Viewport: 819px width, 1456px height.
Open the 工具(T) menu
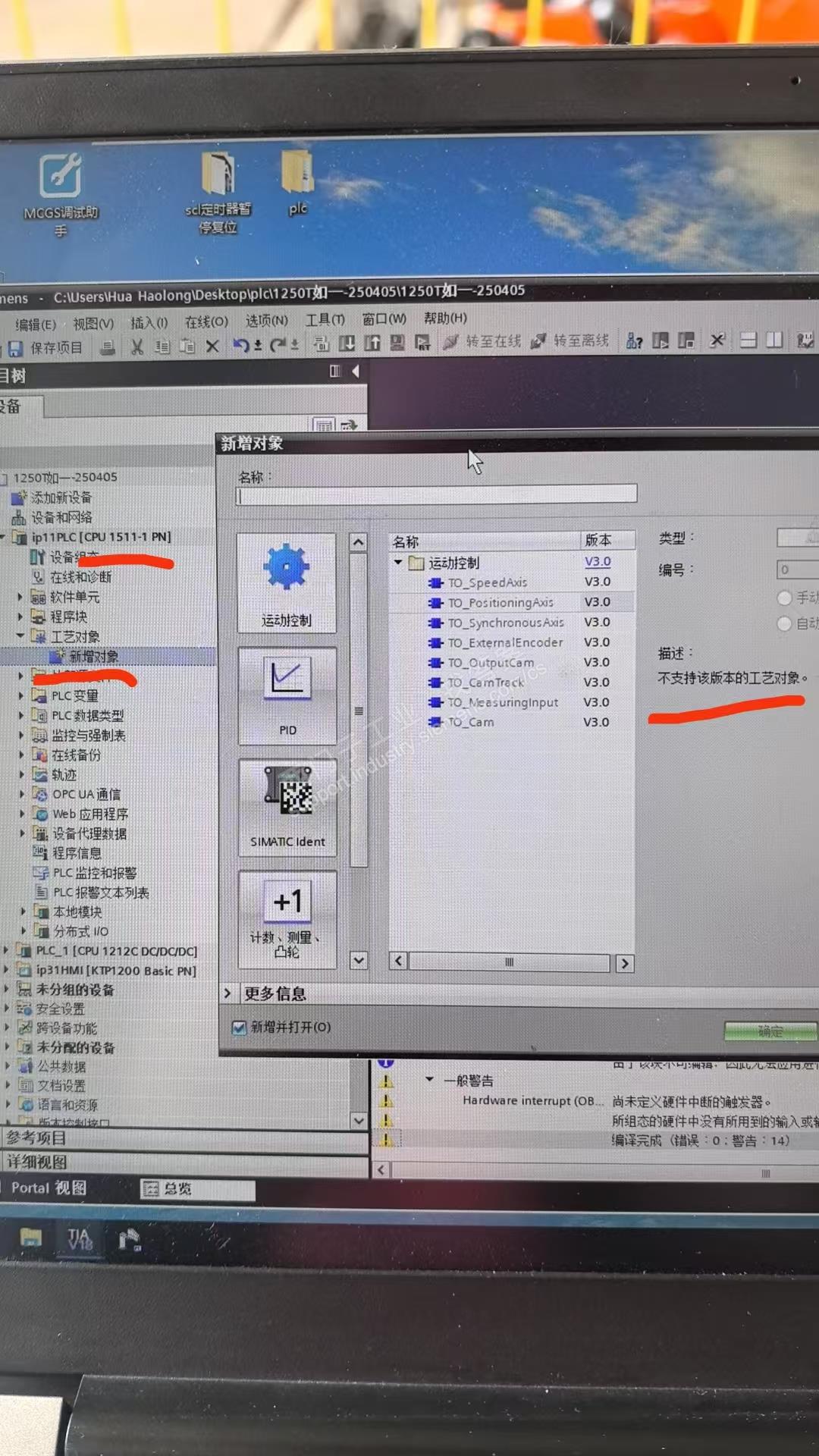pos(325,320)
